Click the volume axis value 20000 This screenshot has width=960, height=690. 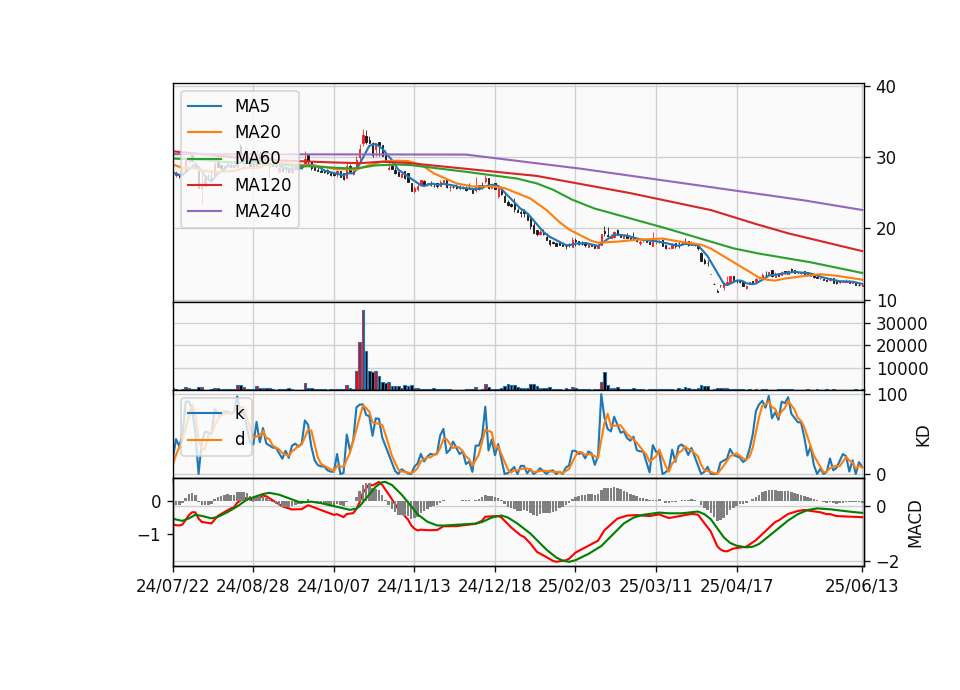pos(902,346)
